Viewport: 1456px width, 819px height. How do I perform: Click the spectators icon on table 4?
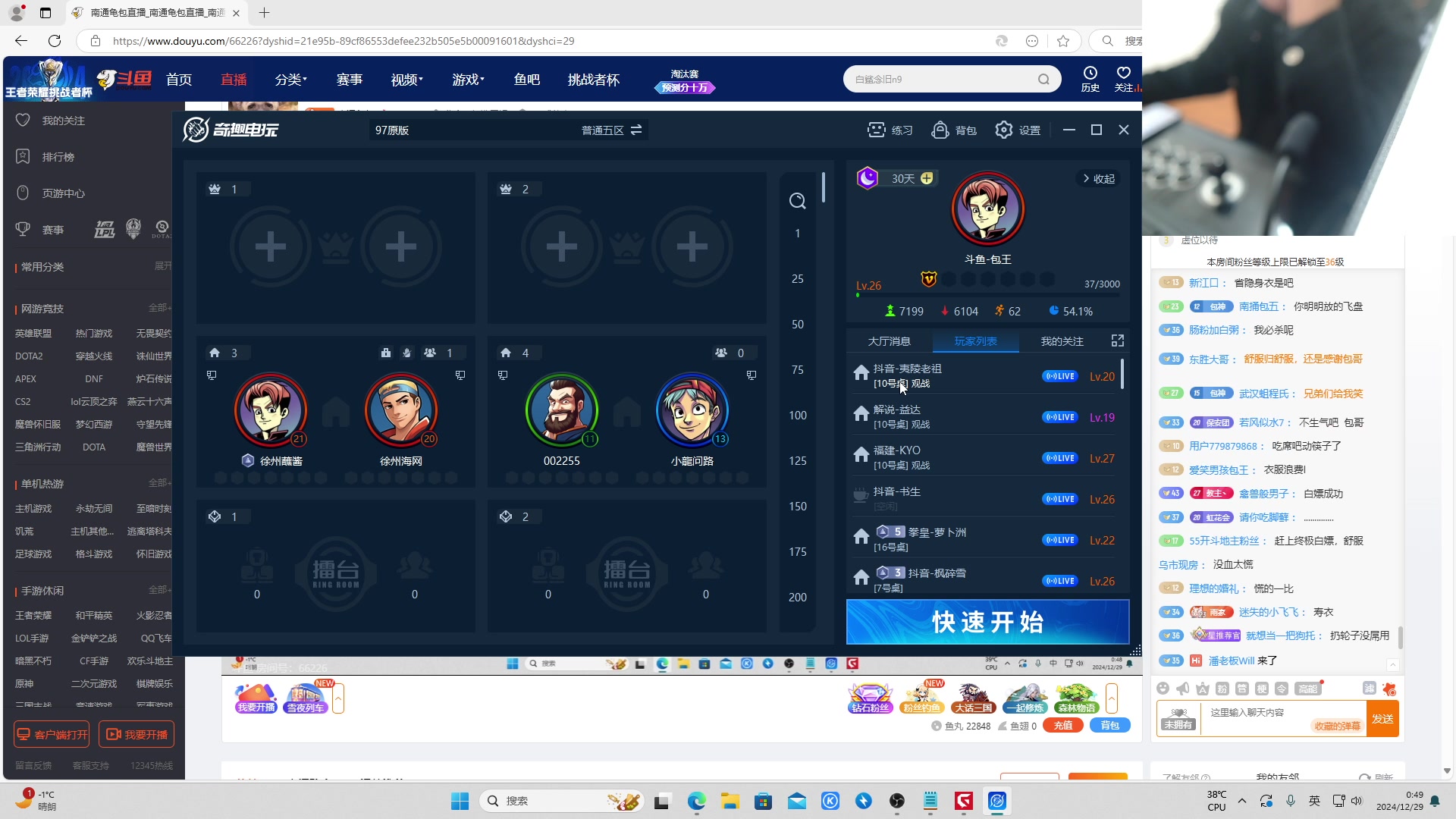(x=721, y=353)
